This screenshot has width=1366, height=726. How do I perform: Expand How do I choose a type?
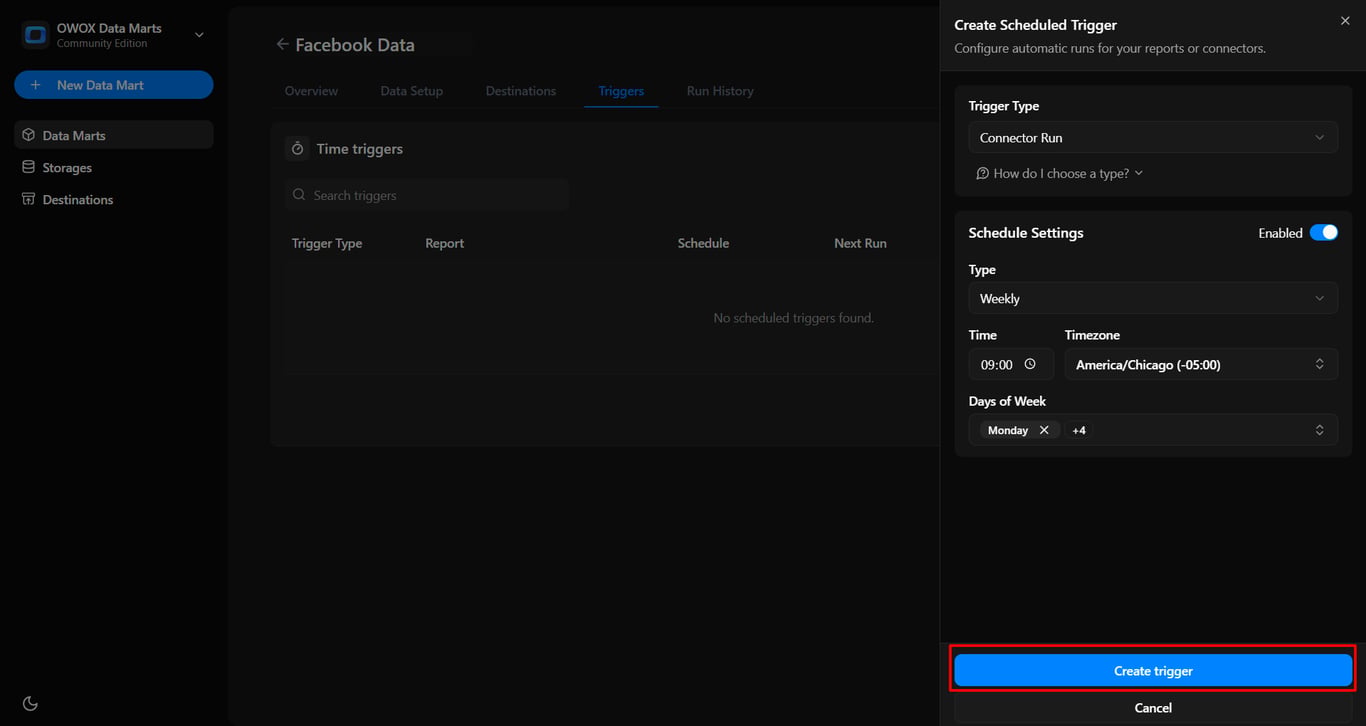1060,173
